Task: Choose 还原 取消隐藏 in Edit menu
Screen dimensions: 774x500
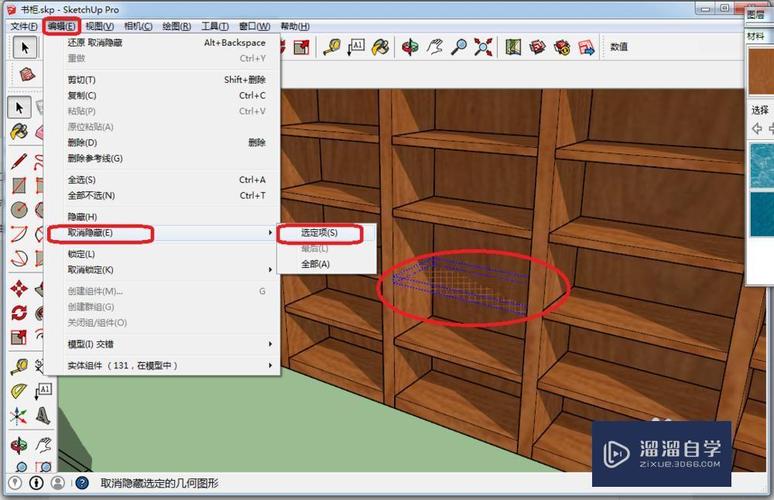Action: coord(163,43)
